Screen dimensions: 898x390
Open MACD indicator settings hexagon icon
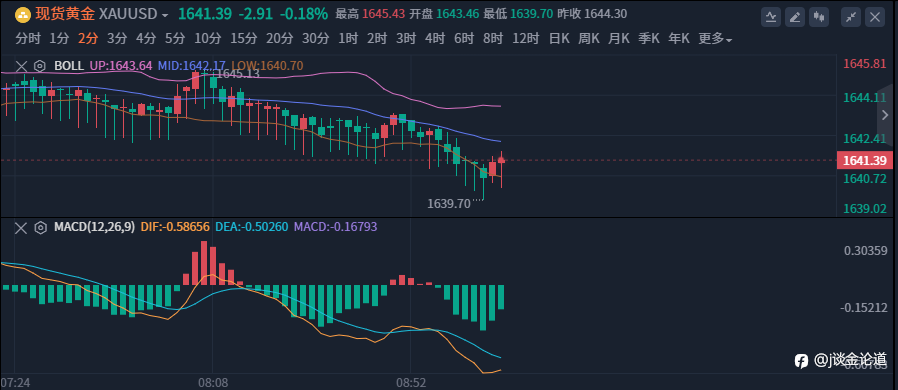tap(40, 228)
